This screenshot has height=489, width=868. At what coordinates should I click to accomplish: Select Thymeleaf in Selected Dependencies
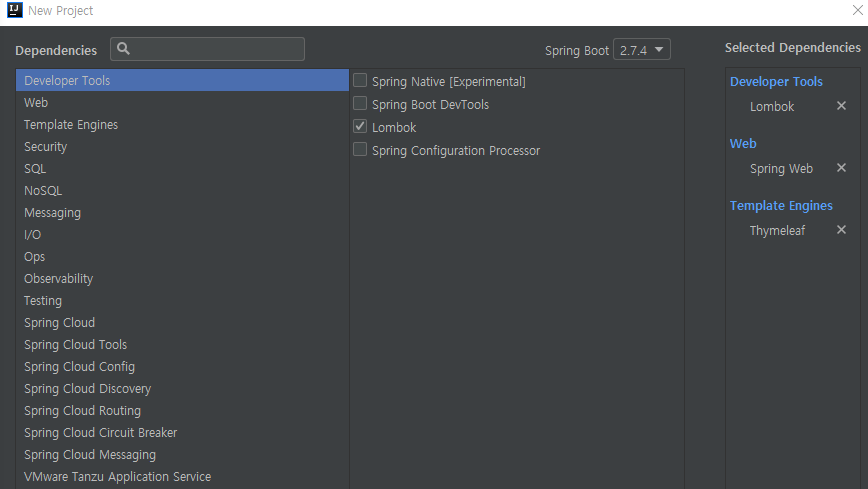point(777,230)
